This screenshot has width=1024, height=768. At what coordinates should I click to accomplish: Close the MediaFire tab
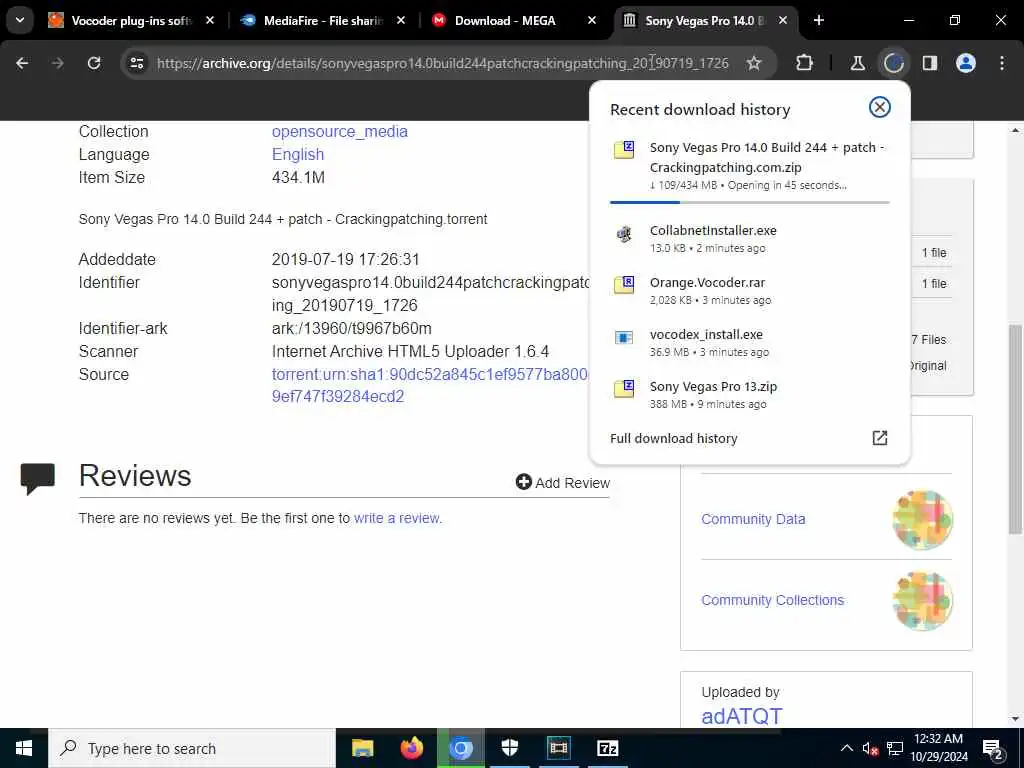click(401, 21)
